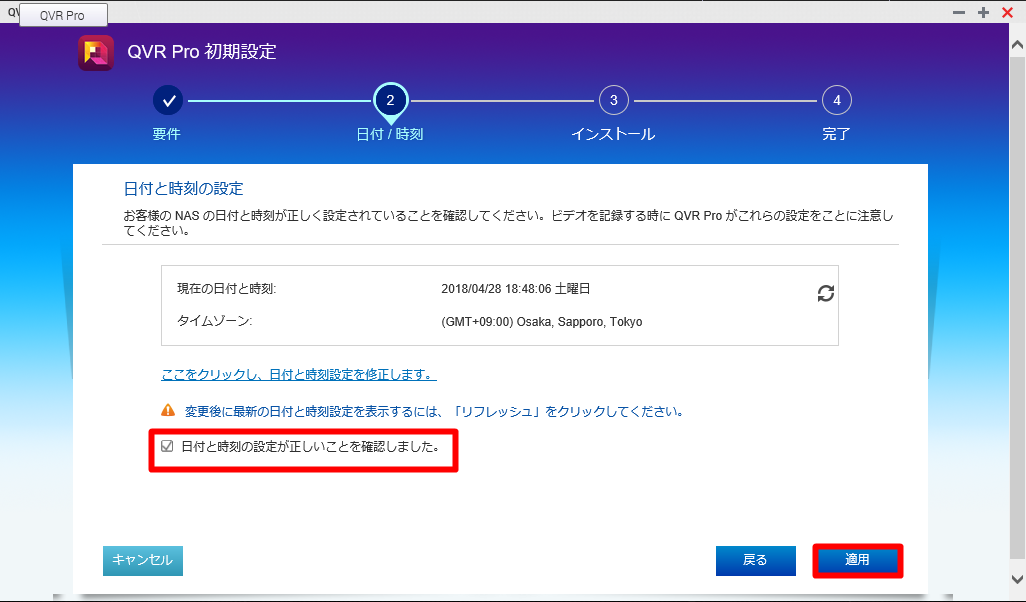Close the QVR Pro window
The height and width of the screenshot is (602, 1026).
click(x=1008, y=12)
